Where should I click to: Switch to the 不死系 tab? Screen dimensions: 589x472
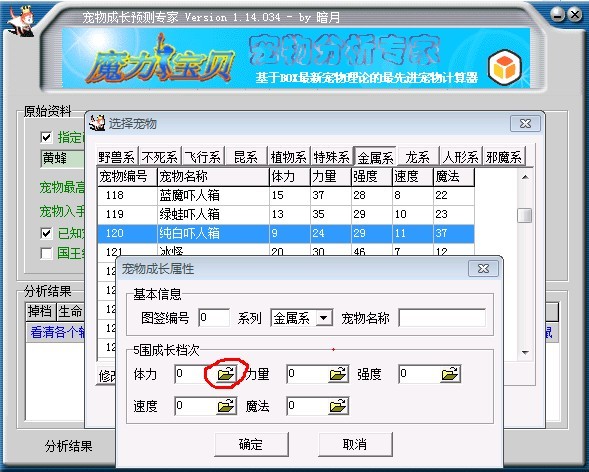point(160,157)
